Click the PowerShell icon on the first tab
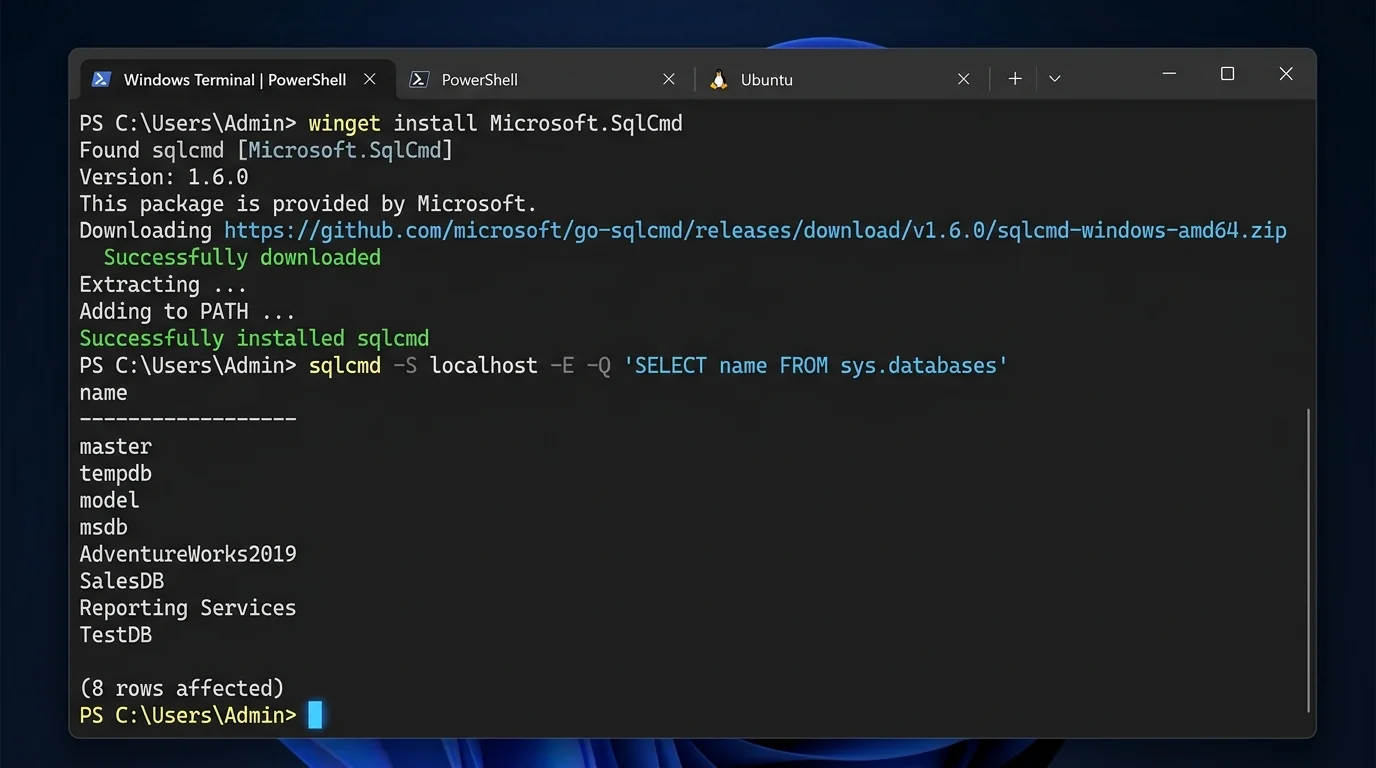This screenshot has width=1376, height=768. click(x=101, y=79)
